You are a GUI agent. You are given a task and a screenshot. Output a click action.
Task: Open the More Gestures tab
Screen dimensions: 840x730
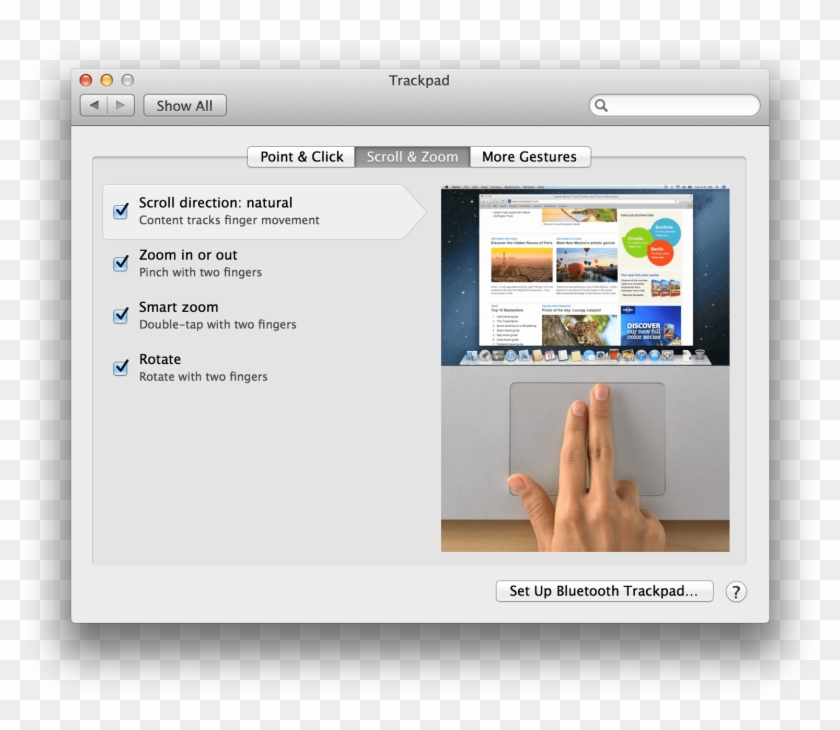tap(530, 156)
